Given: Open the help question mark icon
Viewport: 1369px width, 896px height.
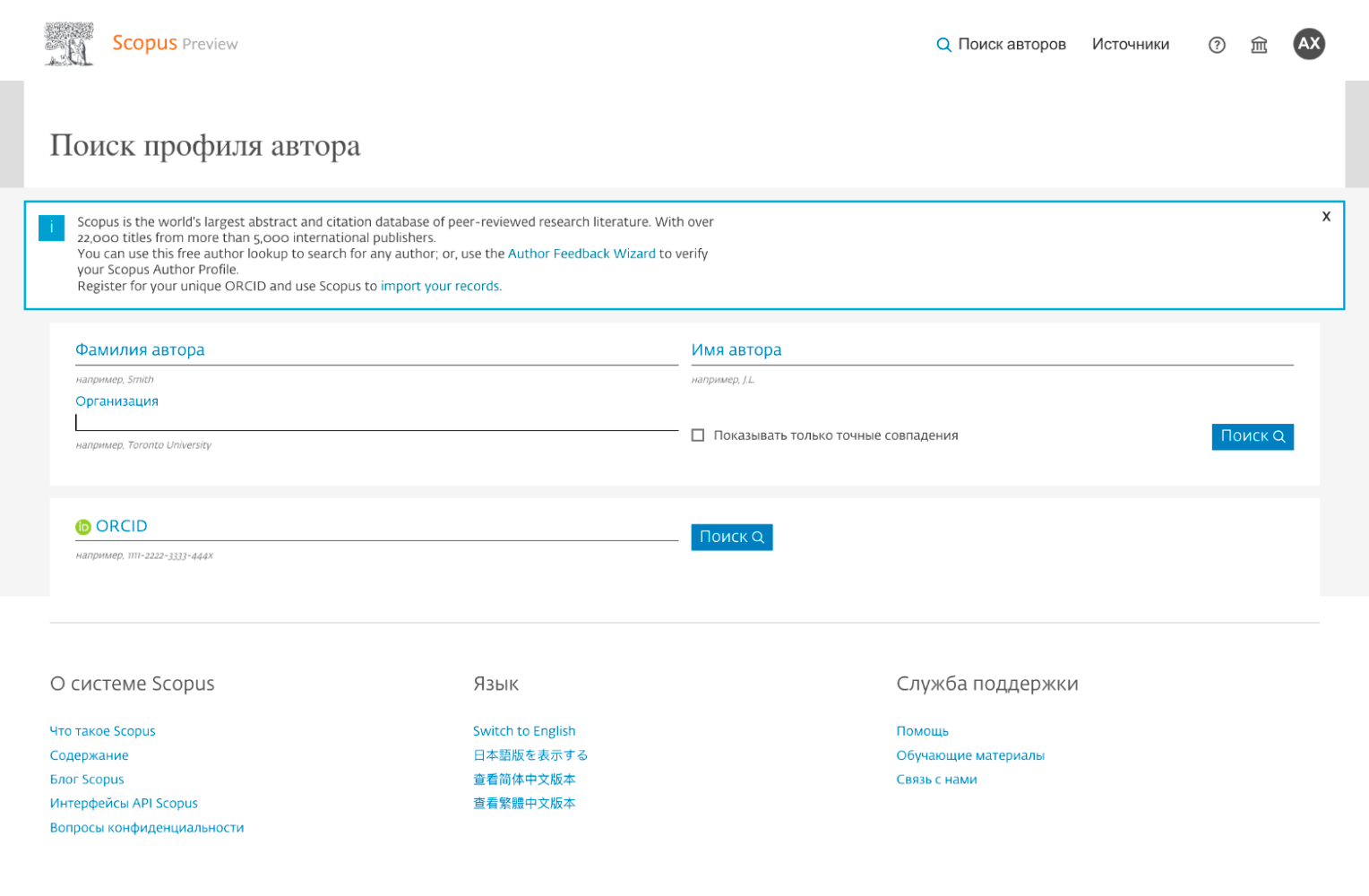Looking at the screenshot, I should click(1217, 45).
